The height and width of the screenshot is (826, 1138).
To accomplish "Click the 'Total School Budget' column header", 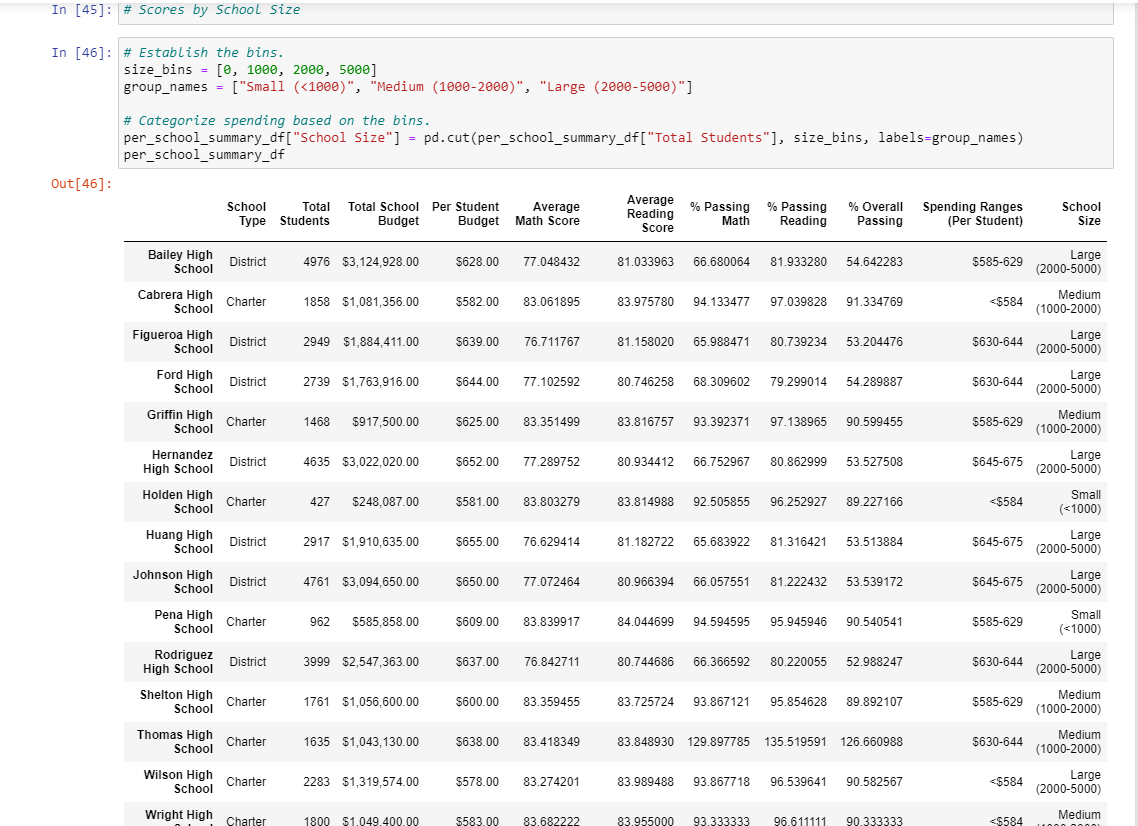I will (x=383, y=214).
